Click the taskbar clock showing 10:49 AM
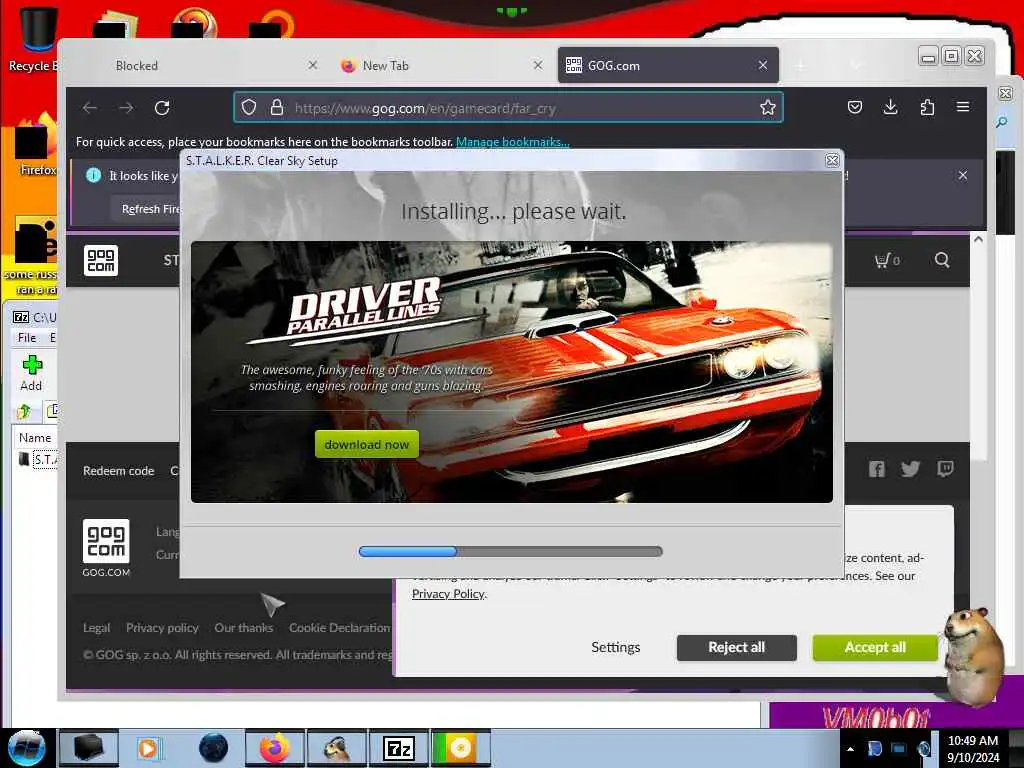Viewport: 1024px width, 768px height. coord(972,749)
